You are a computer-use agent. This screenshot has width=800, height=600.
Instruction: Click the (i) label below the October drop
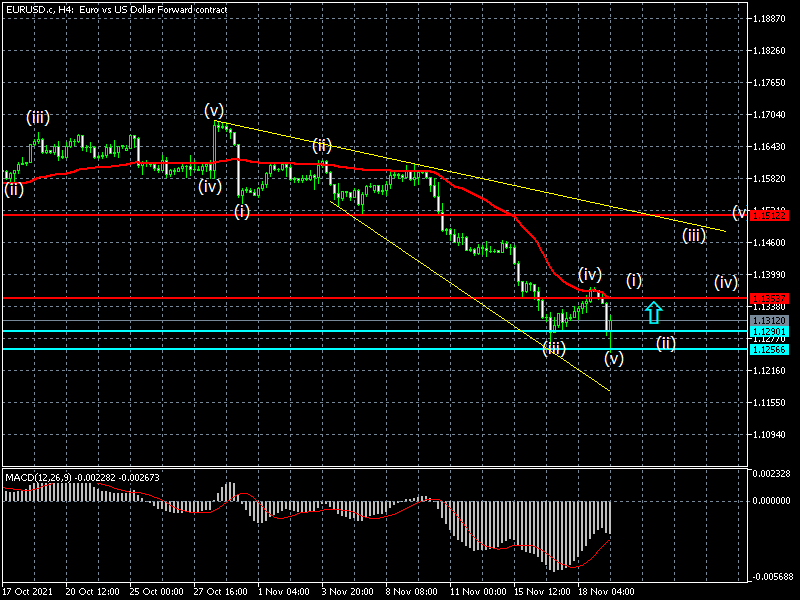click(x=242, y=211)
